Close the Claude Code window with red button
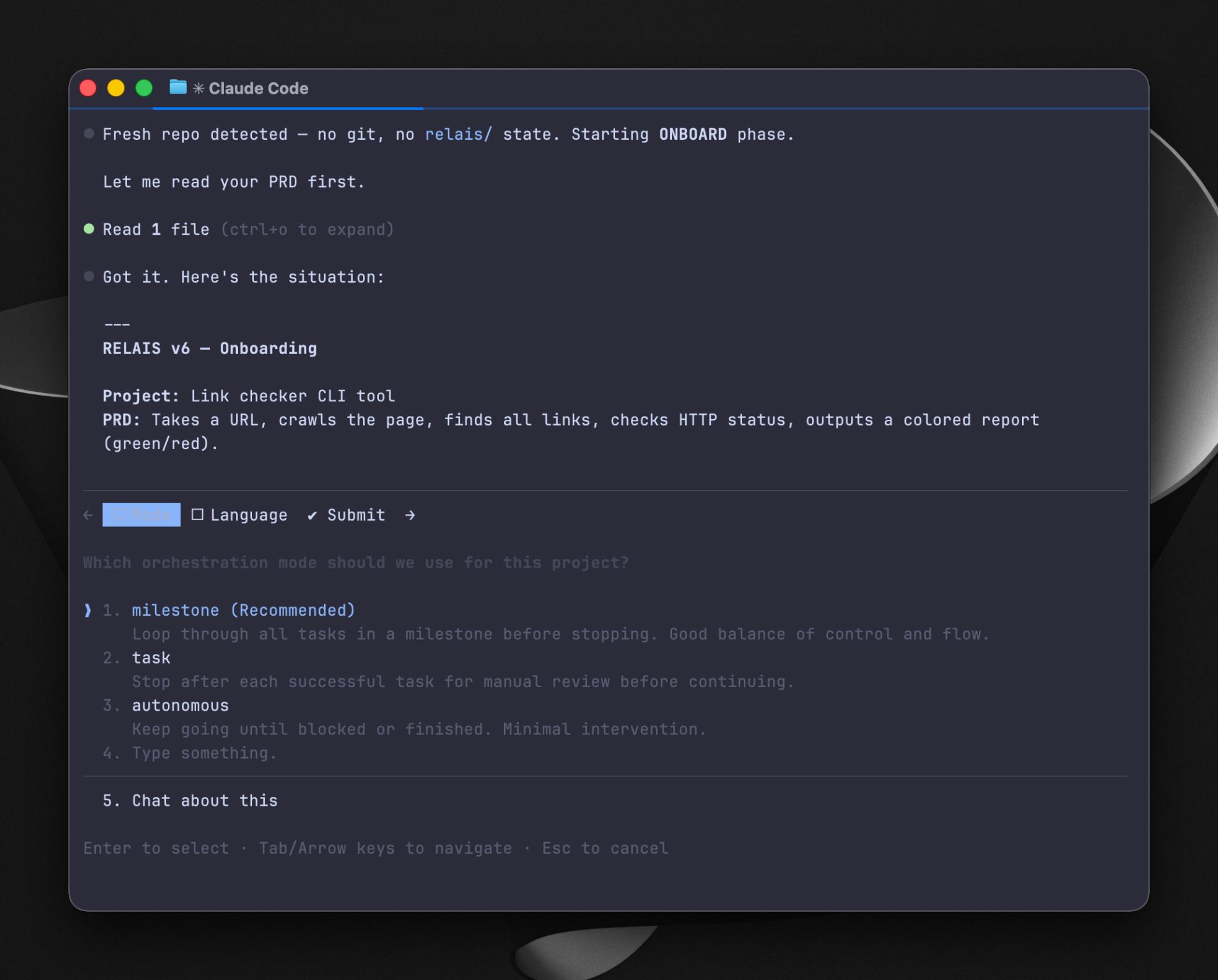Image resolution: width=1218 pixels, height=980 pixels. coord(88,88)
